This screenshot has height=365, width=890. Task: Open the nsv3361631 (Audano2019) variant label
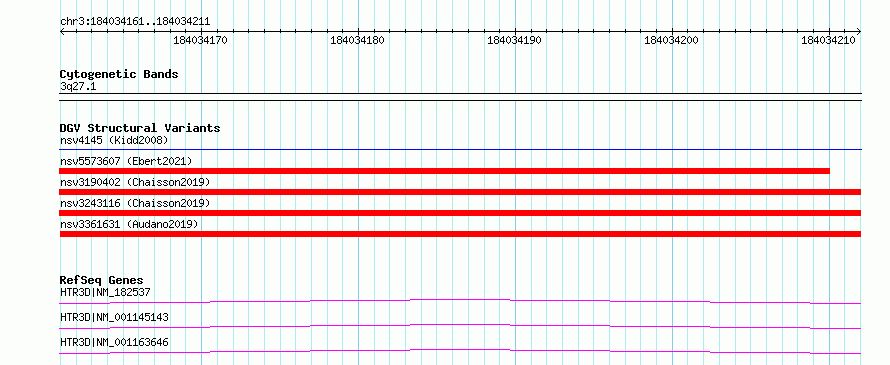(129, 224)
